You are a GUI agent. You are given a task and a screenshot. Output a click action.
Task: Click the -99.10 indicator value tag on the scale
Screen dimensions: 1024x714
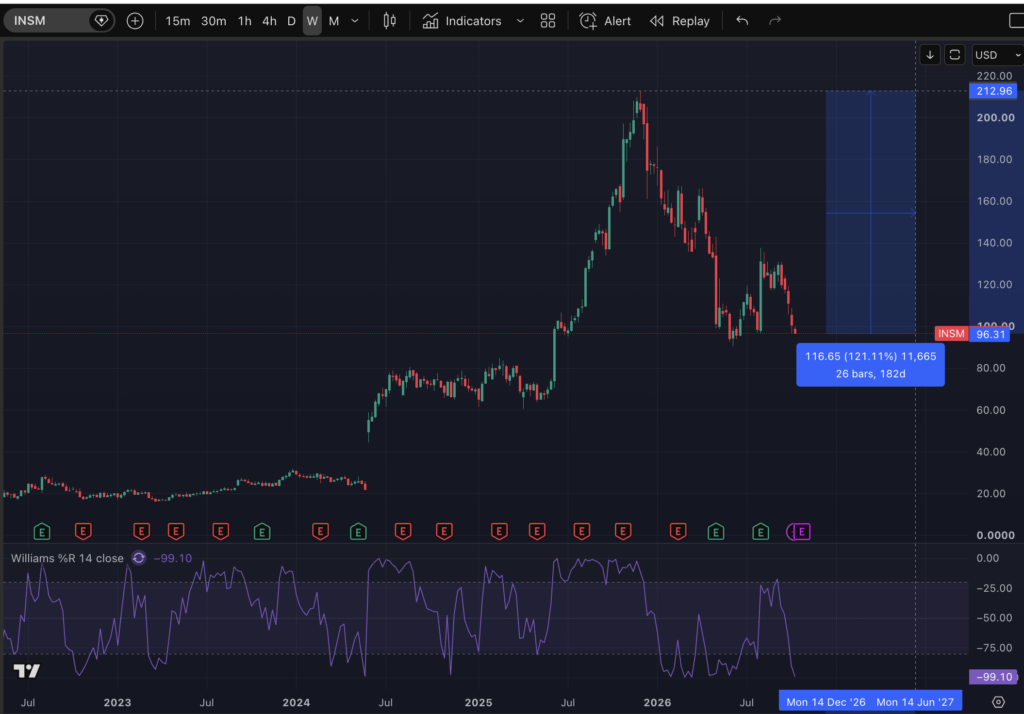993,677
